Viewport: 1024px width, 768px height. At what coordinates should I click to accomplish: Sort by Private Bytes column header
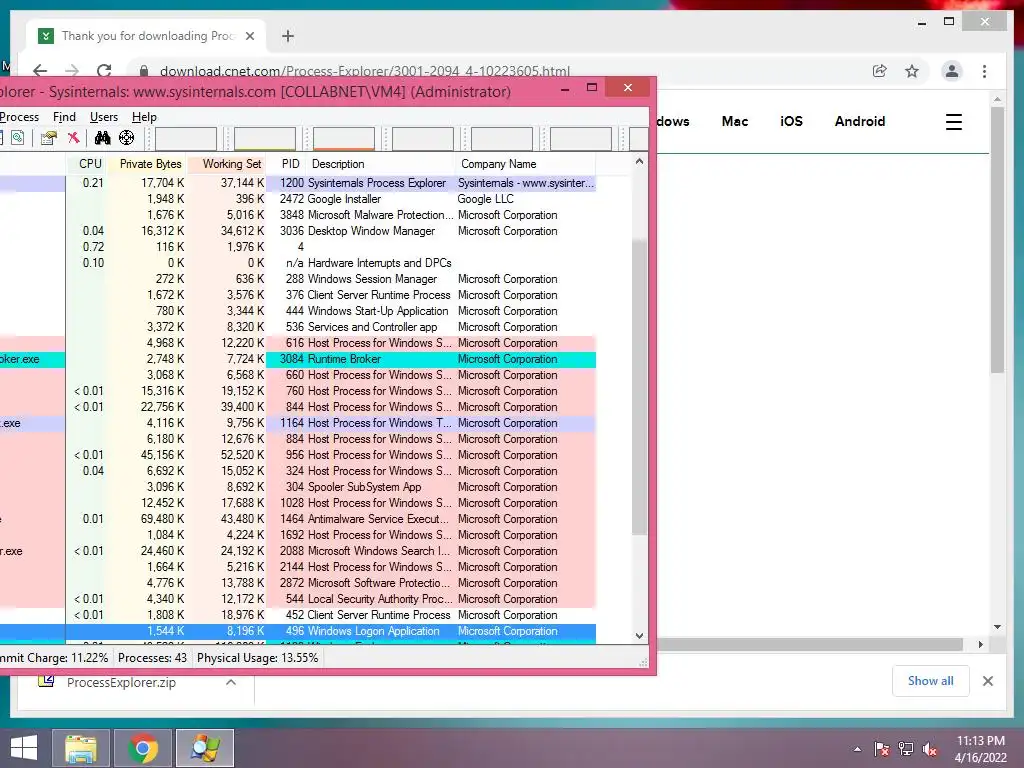tap(150, 164)
